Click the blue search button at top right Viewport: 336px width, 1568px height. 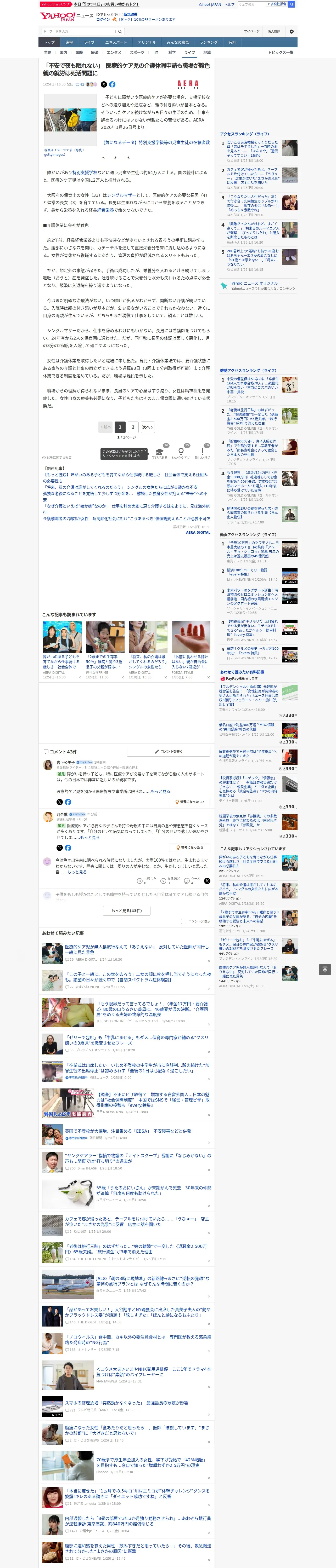tap(292, 4)
